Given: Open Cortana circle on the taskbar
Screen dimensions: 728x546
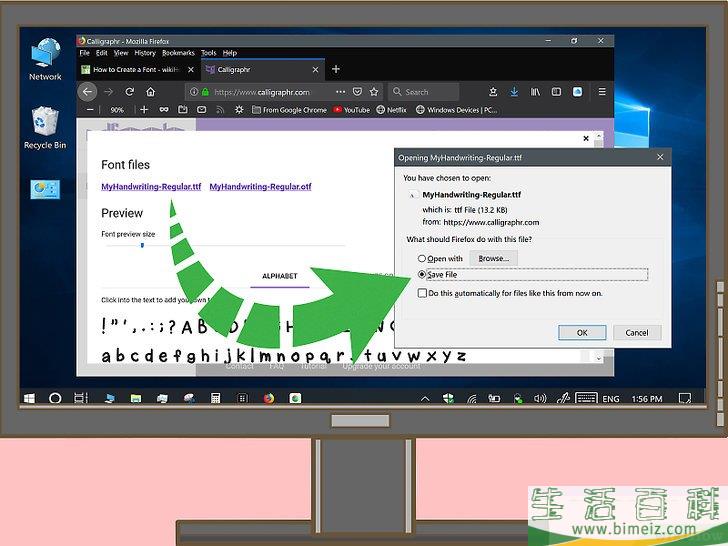Looking at the screenshot, I should [x=55, y=398].
